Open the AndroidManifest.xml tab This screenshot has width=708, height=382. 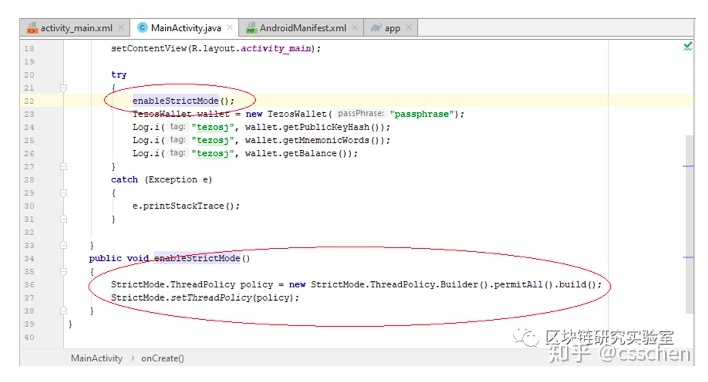click(301, 28)
